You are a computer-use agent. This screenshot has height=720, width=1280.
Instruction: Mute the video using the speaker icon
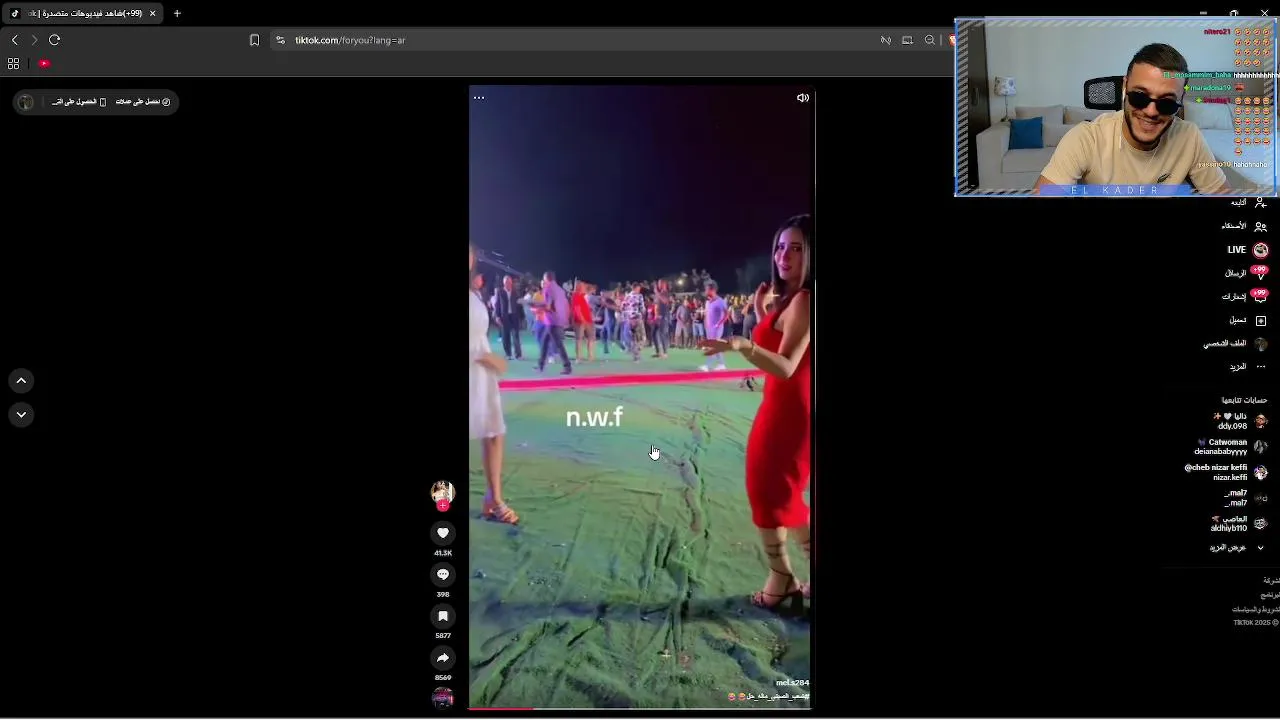pos(802,98)
